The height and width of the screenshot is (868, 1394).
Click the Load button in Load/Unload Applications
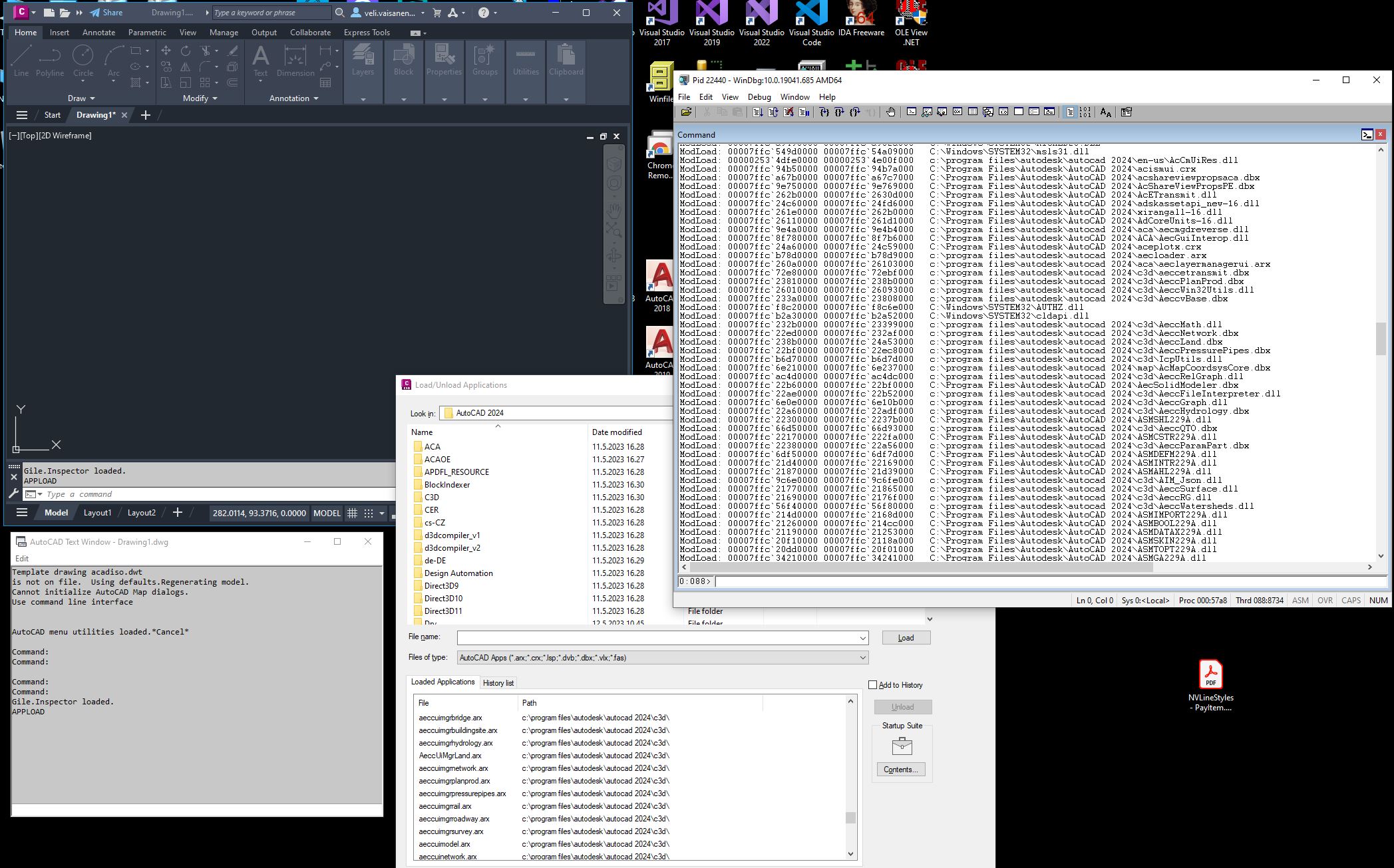pyautogui.click(x=906, y=637)
